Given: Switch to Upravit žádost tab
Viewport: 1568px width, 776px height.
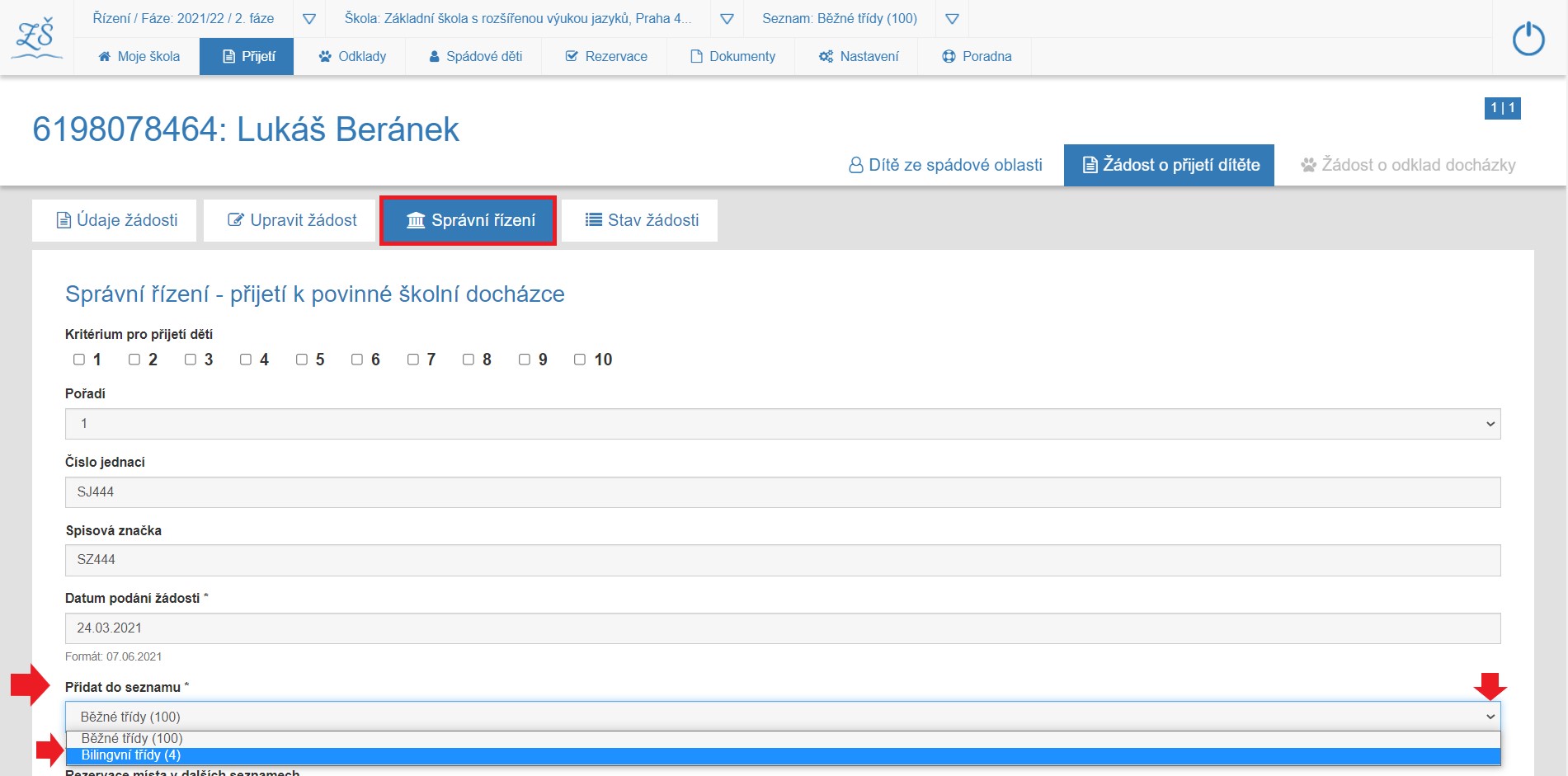Looking at the screenshot, I should pyautogui.click(x=290, y=220).
